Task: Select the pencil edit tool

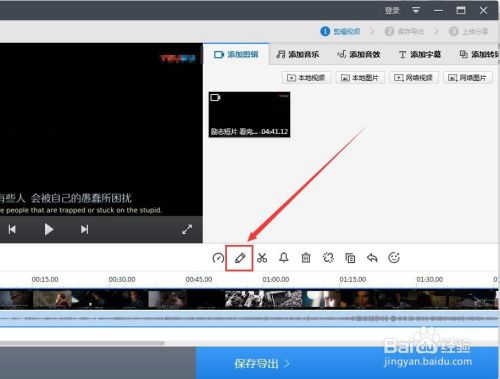Action: point(240,258)
